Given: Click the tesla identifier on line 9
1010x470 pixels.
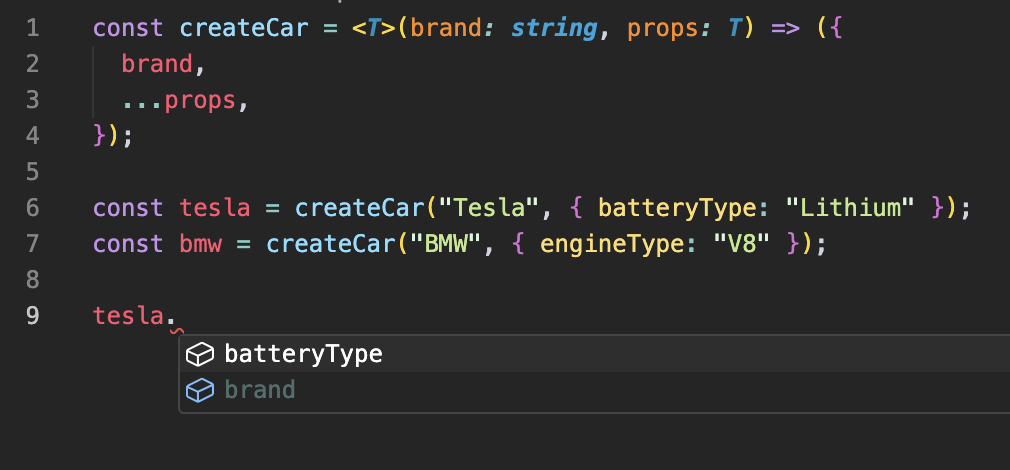Looking at the screenshot, I should (x=129, y=315).
